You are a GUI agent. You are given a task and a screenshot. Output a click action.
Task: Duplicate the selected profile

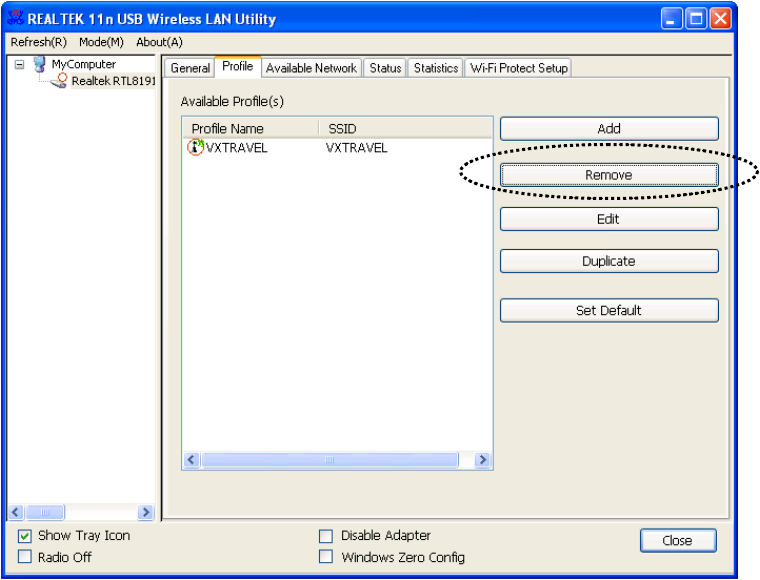point(609,261)
